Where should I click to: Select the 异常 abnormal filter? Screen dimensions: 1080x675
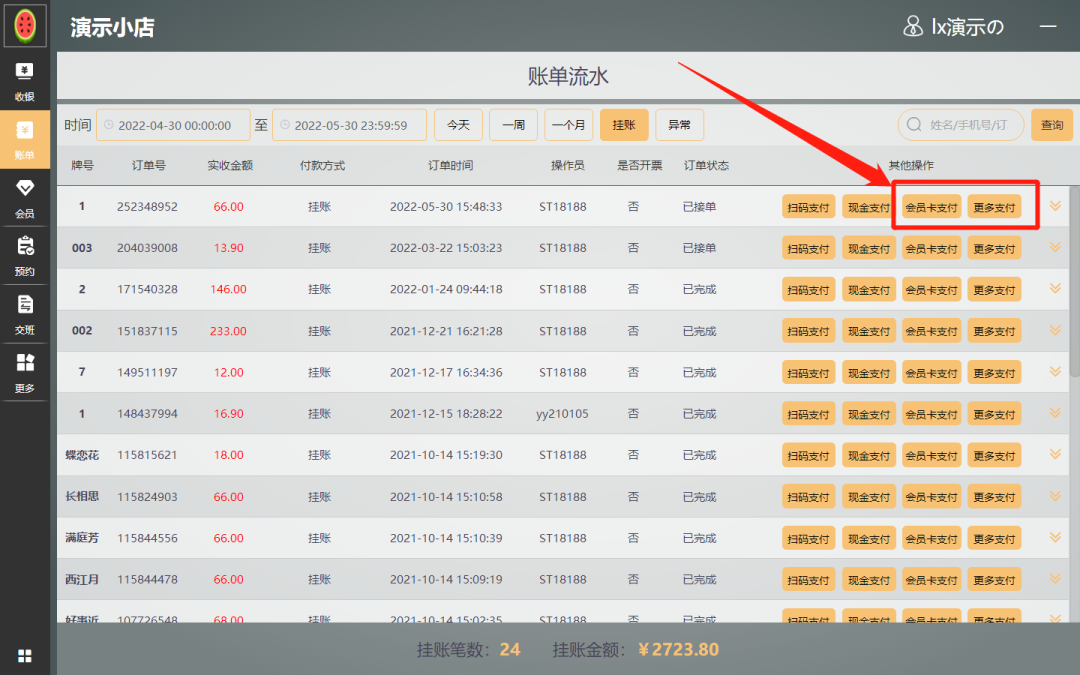[679, 125]
